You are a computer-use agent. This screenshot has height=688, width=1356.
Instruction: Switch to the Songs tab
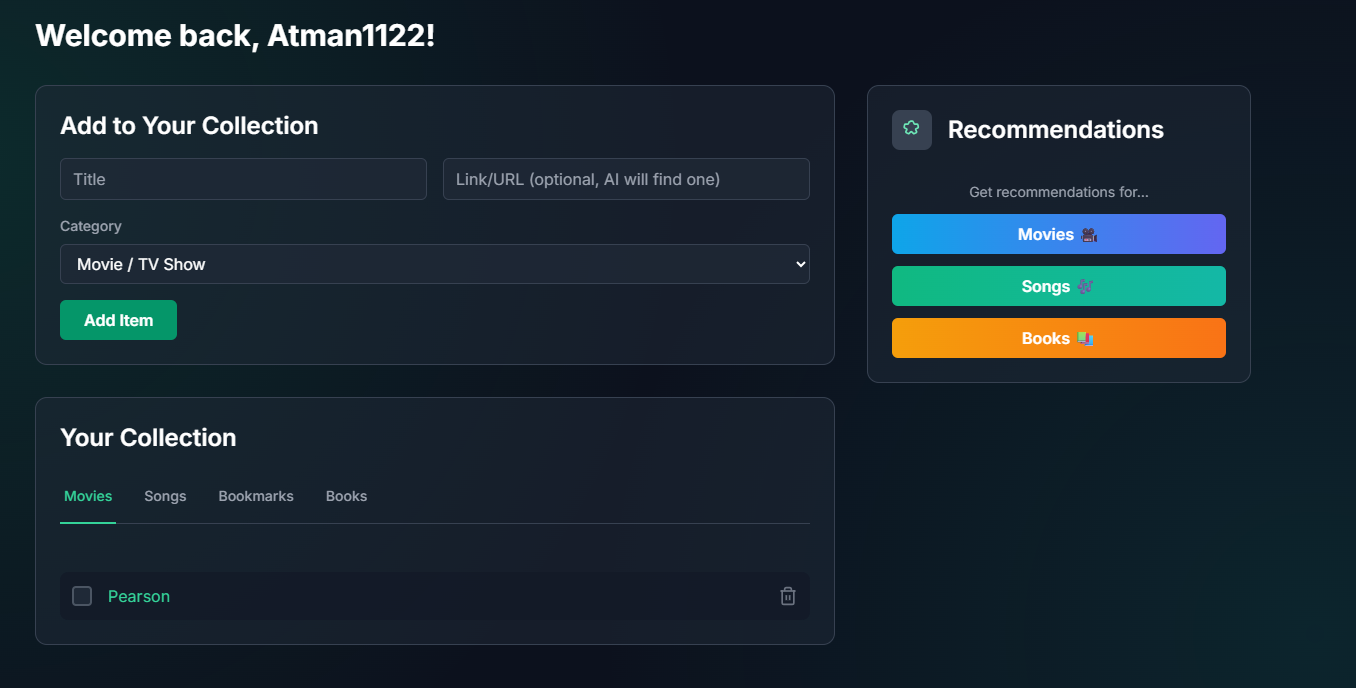click(x=165, y=496)
